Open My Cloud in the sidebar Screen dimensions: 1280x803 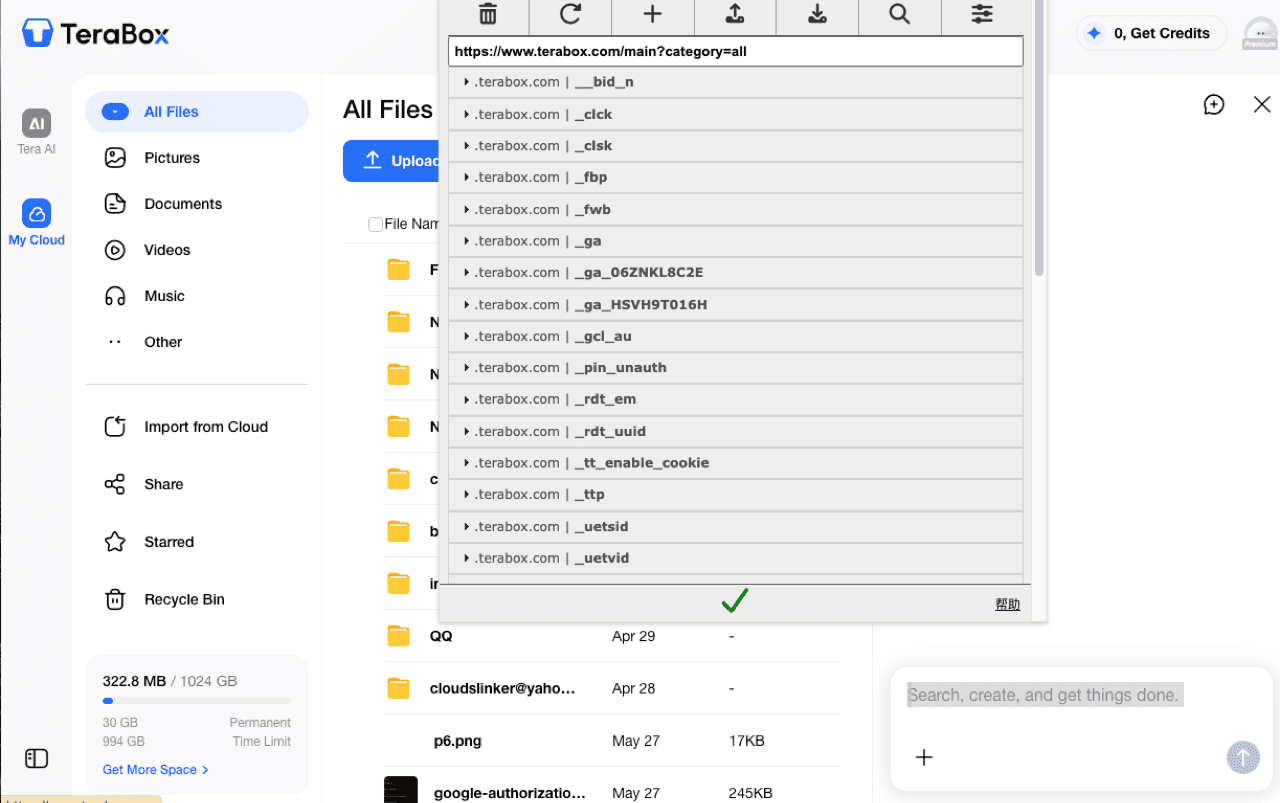tap(36, 222)
